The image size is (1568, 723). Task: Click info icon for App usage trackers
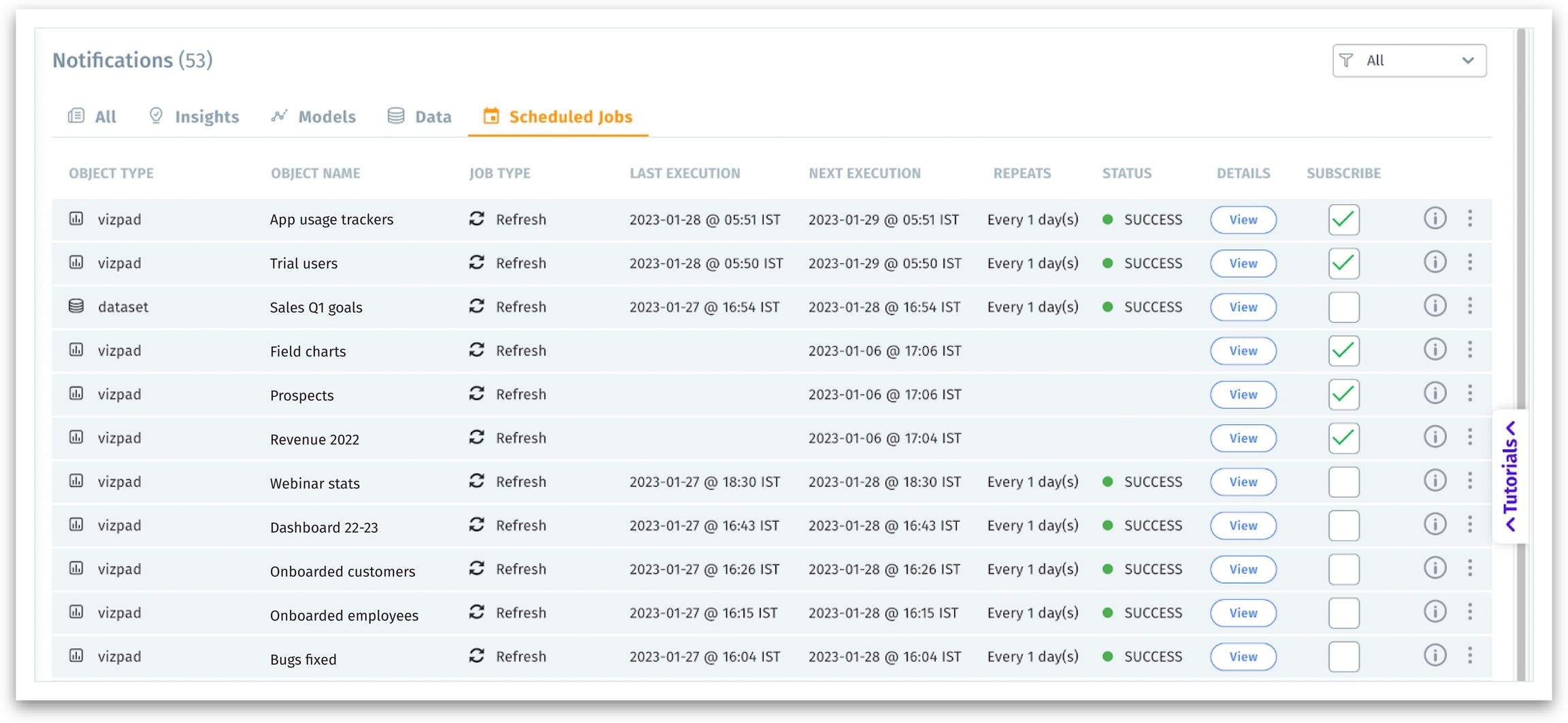click(x=1435, y=219)
